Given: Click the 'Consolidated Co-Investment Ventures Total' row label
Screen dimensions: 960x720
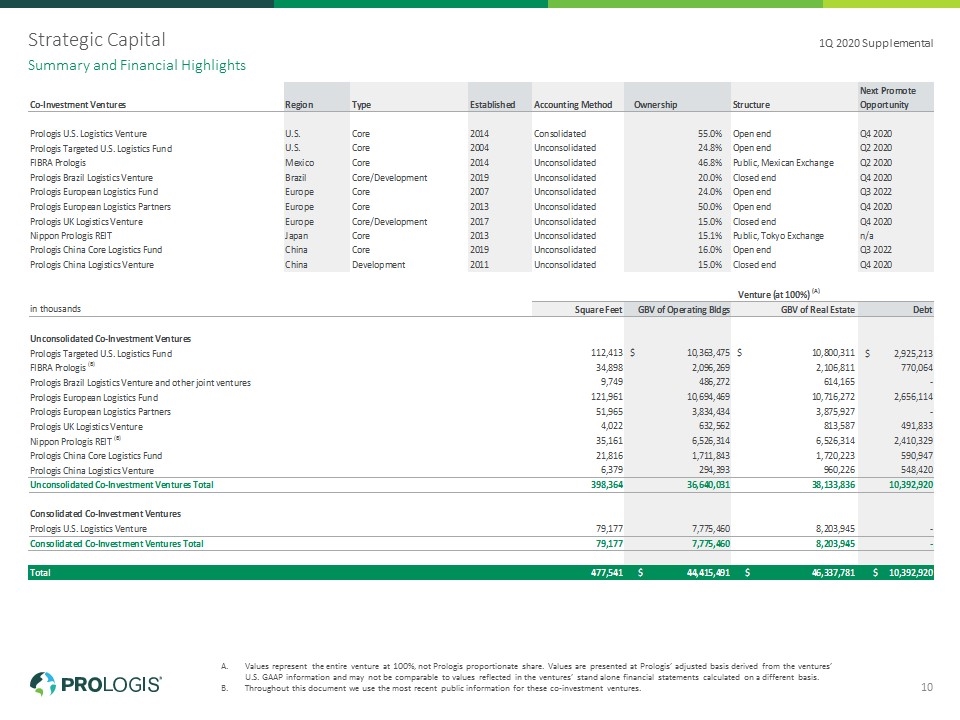Looking at the screenshot, I should tap(117, 544).
